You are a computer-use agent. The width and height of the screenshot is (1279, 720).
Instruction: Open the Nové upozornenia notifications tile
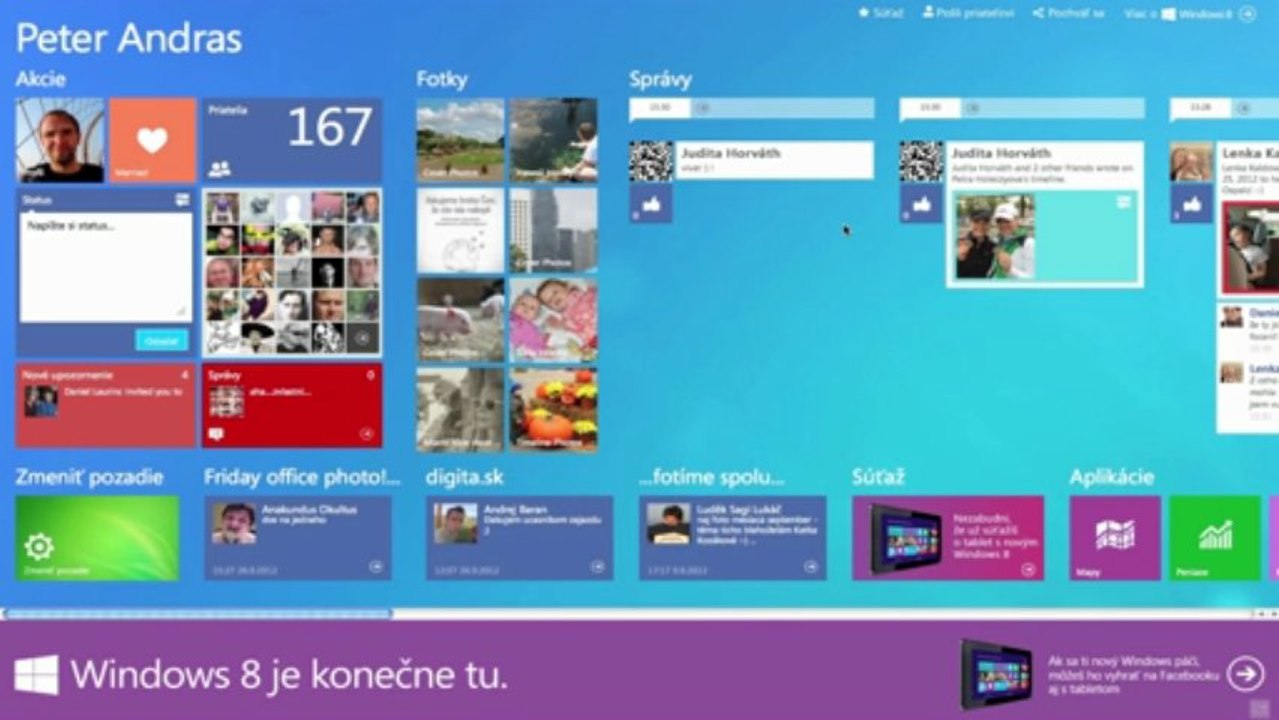(x=106, y=405)
